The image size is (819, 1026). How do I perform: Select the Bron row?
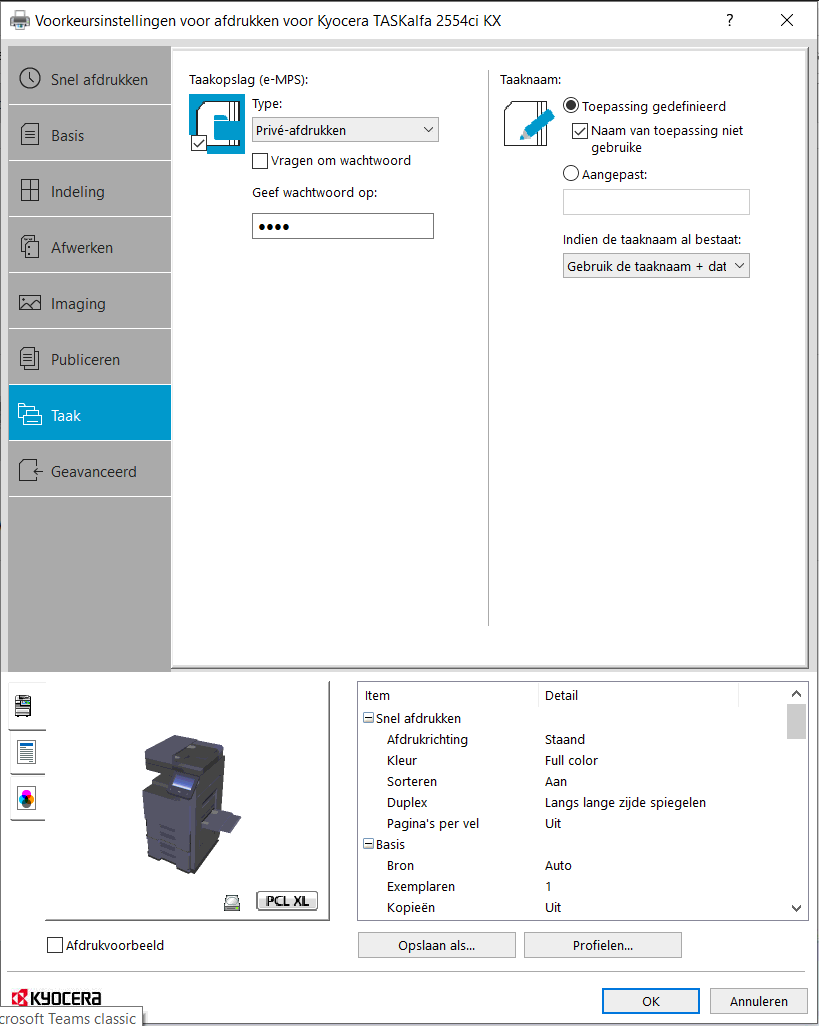(572, 865)
